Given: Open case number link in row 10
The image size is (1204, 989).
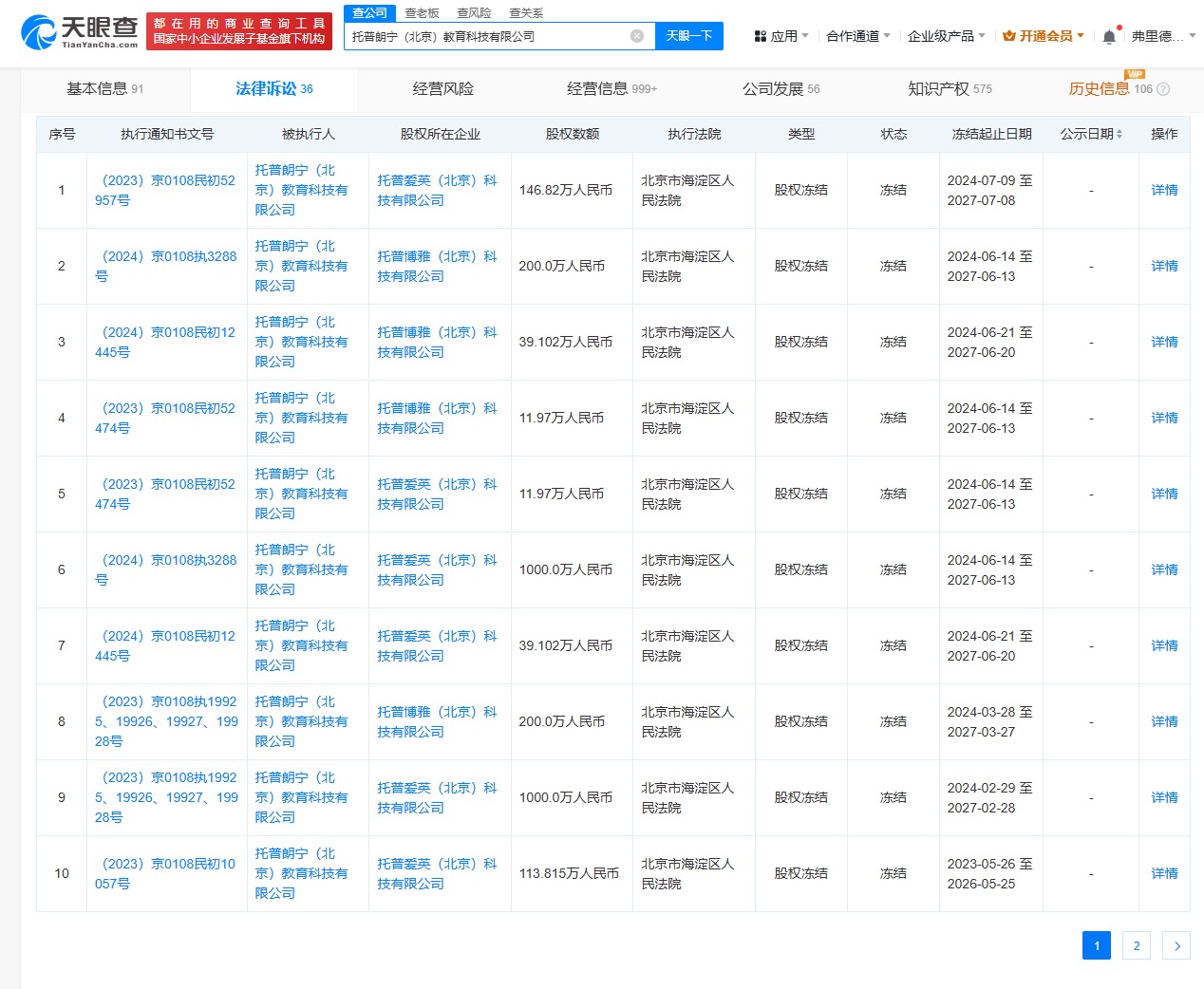Looking at the screenshot, I should pyautogui.click(x=166, y=873).
